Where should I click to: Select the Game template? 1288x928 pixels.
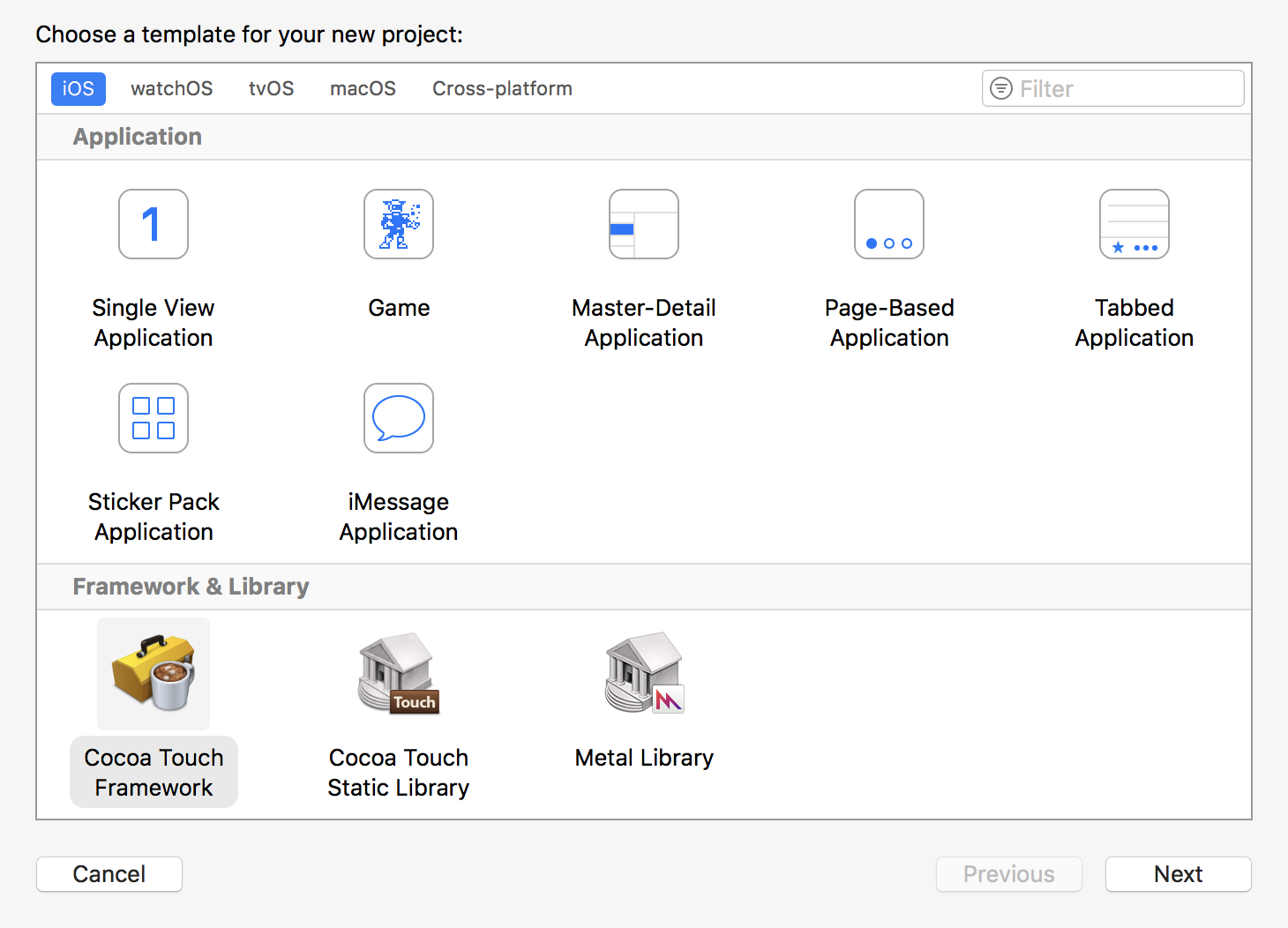point(399,225)
